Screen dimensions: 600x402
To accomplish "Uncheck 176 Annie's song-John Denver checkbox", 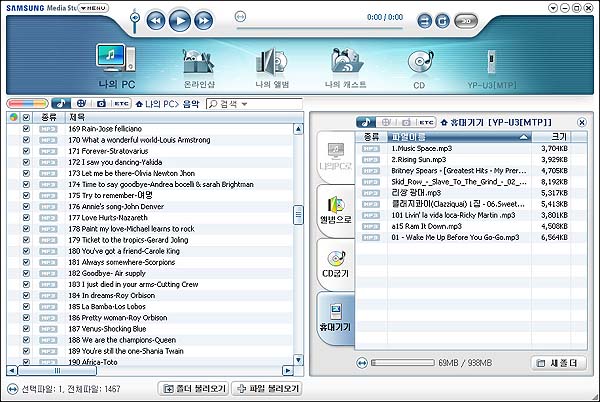I will 26,206.
